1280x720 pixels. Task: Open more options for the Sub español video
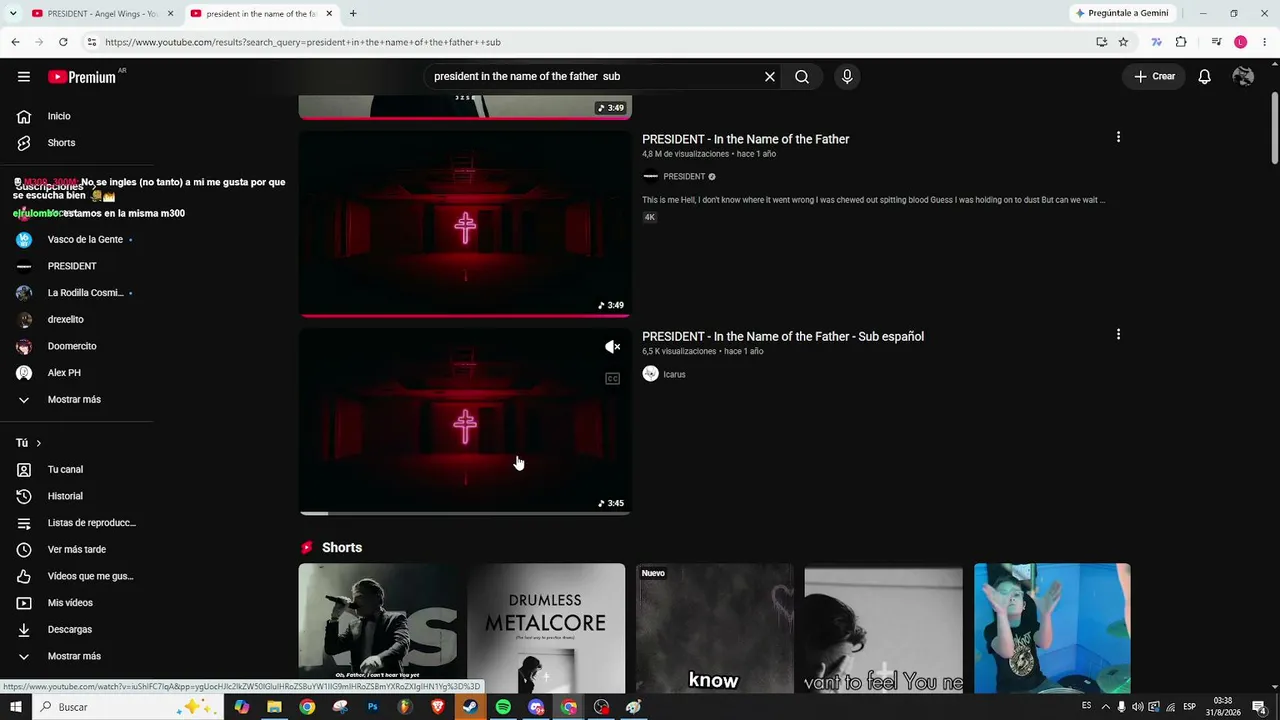1118,335
